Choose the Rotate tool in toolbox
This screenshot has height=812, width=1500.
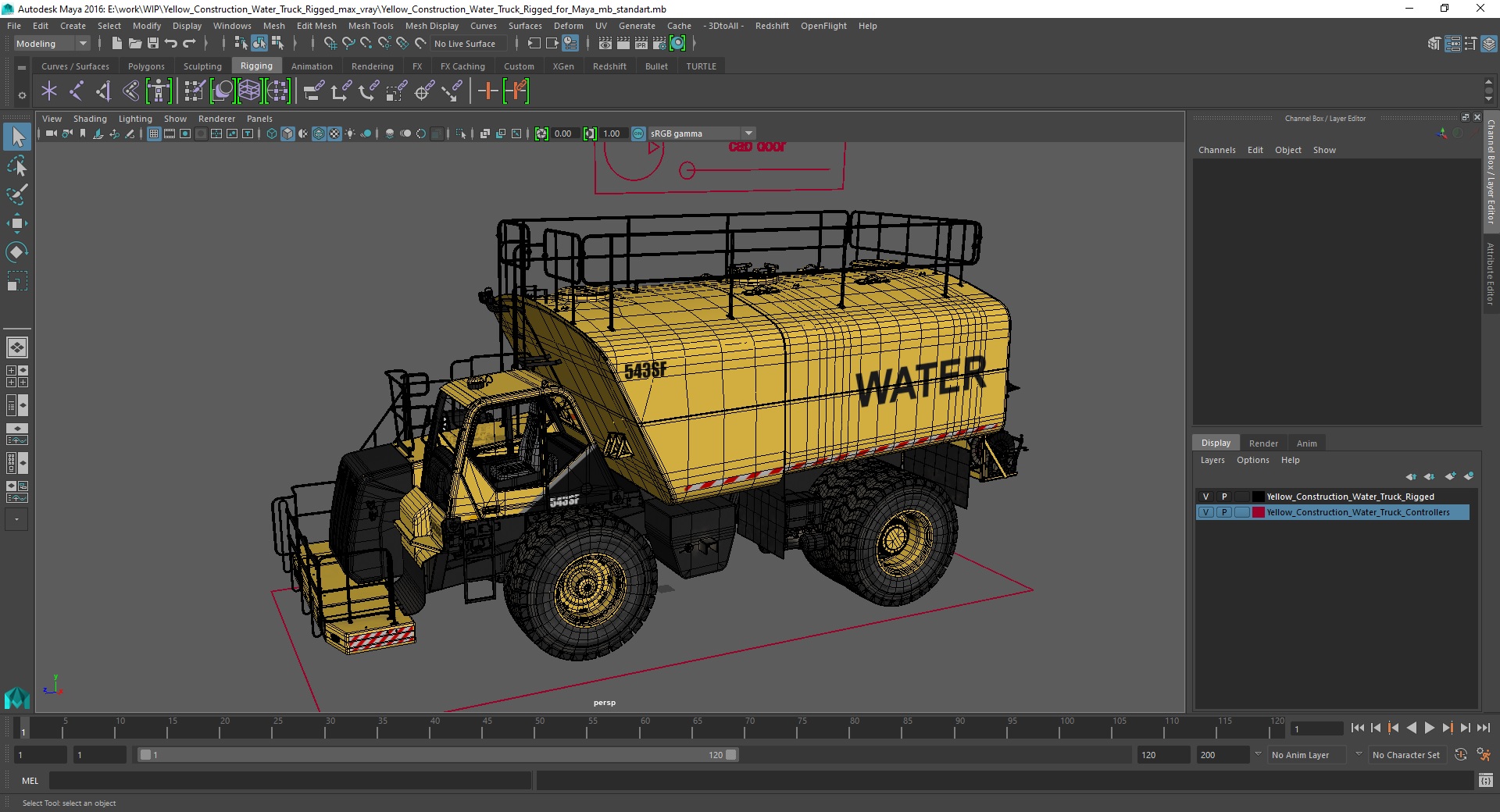click(x=17, y=251)
